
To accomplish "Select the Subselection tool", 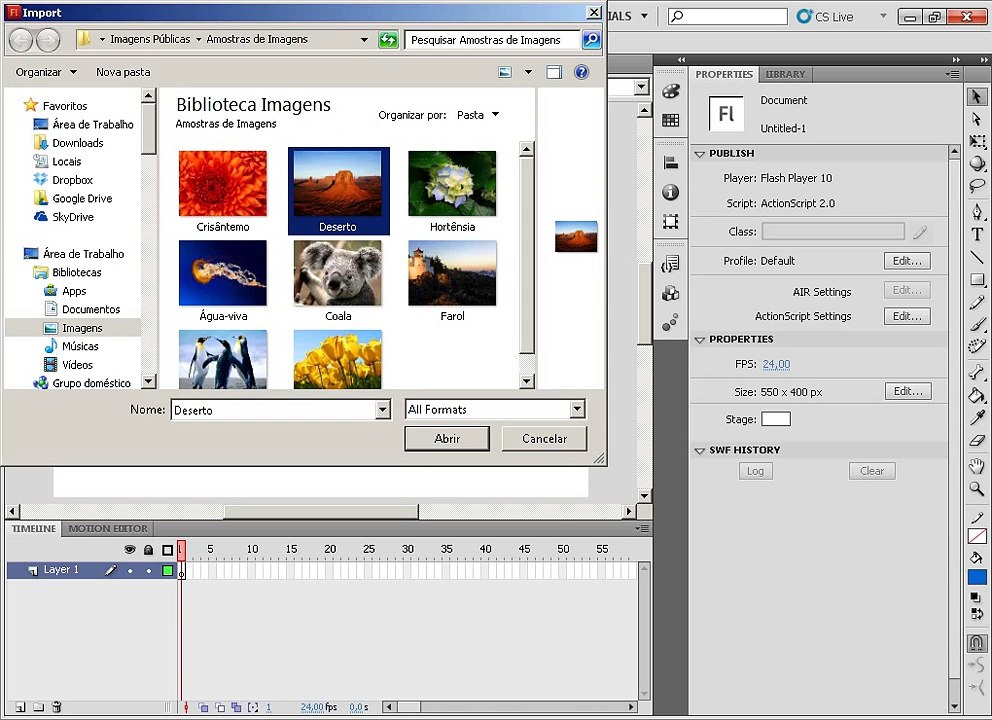I will pyautogui.click(x=977, y=119).
